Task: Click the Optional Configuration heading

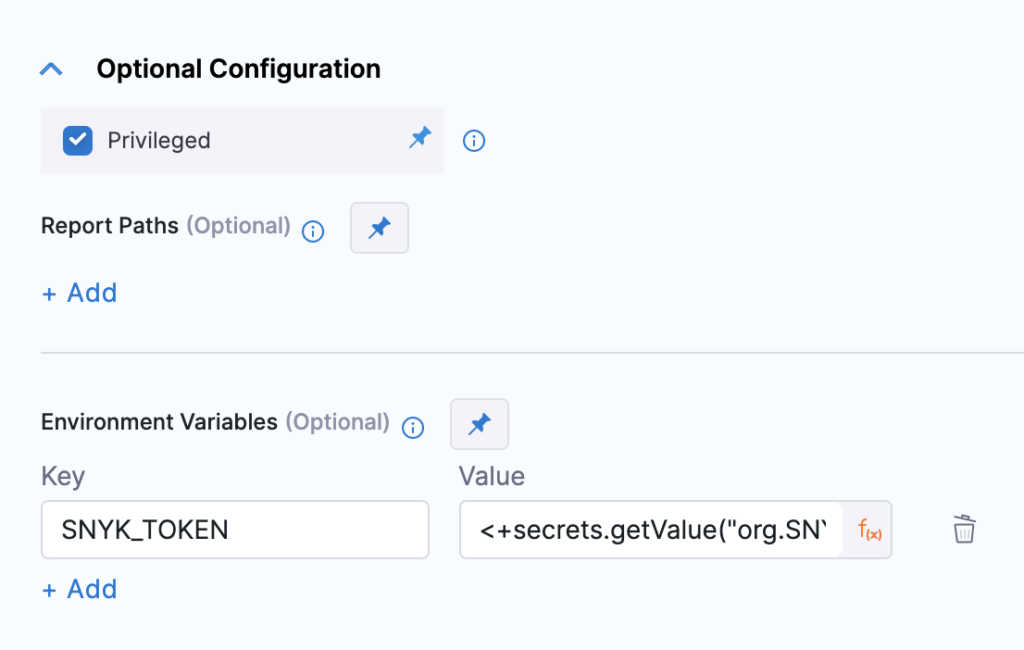Action: (238, 69)
